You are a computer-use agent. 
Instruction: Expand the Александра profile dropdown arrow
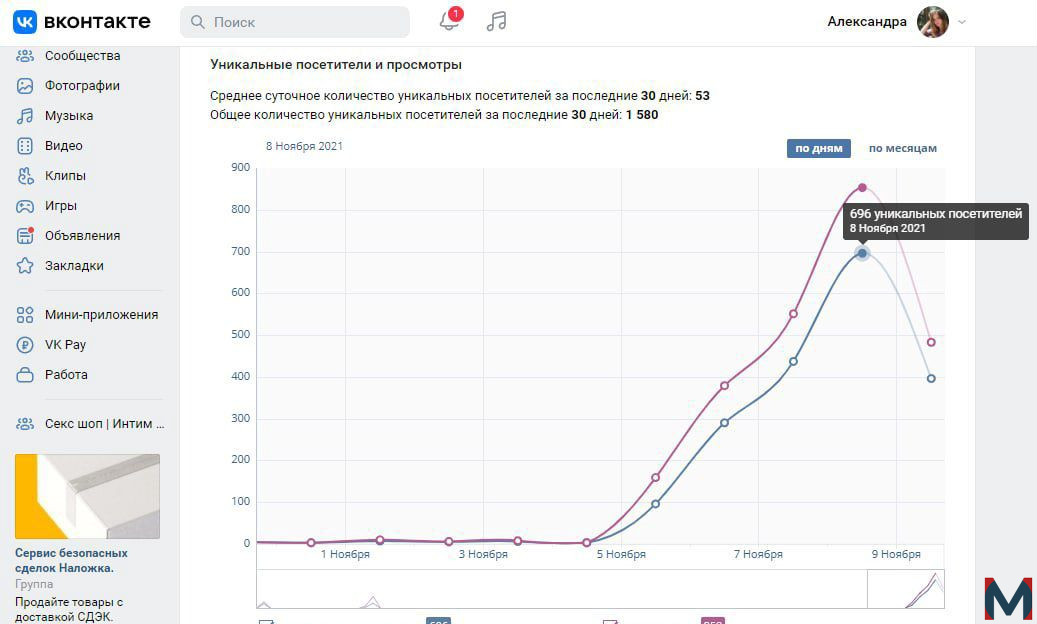(x=962, y=22)
